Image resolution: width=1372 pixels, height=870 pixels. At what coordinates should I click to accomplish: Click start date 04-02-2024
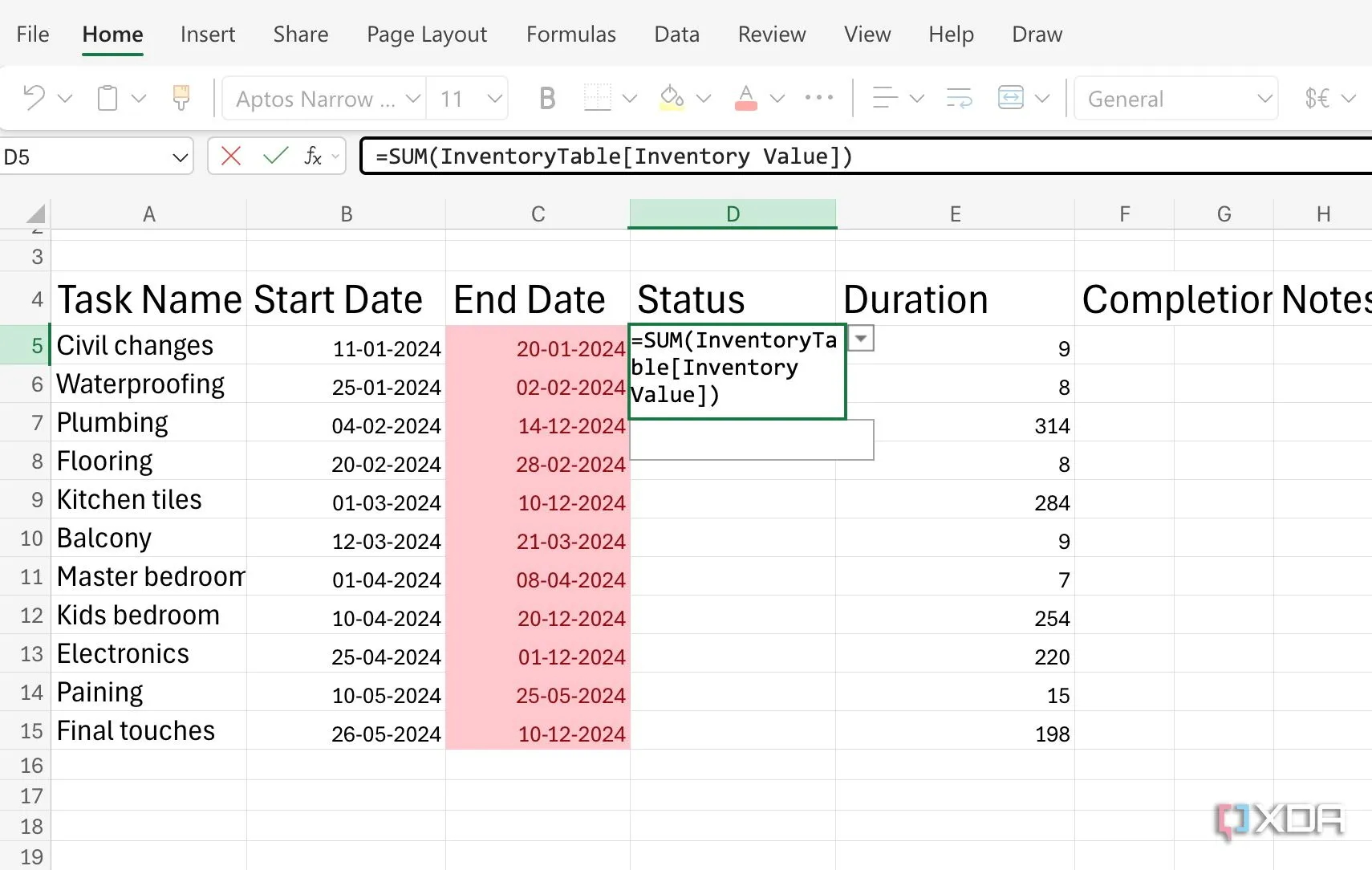pyautogui.click(x=386, y=426)
